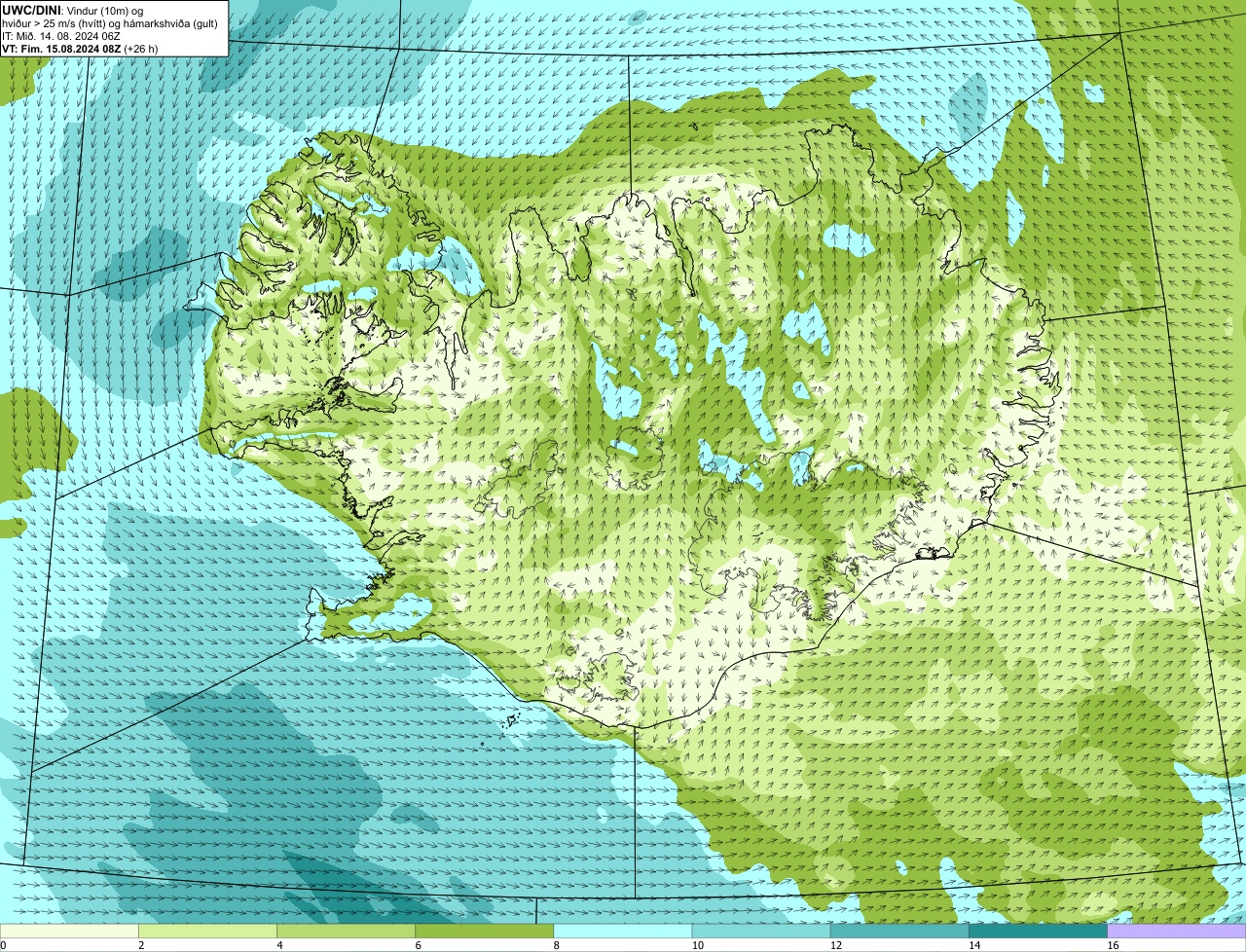Click the 10–12 m/s turquoise legend swatch

[761, 932]
